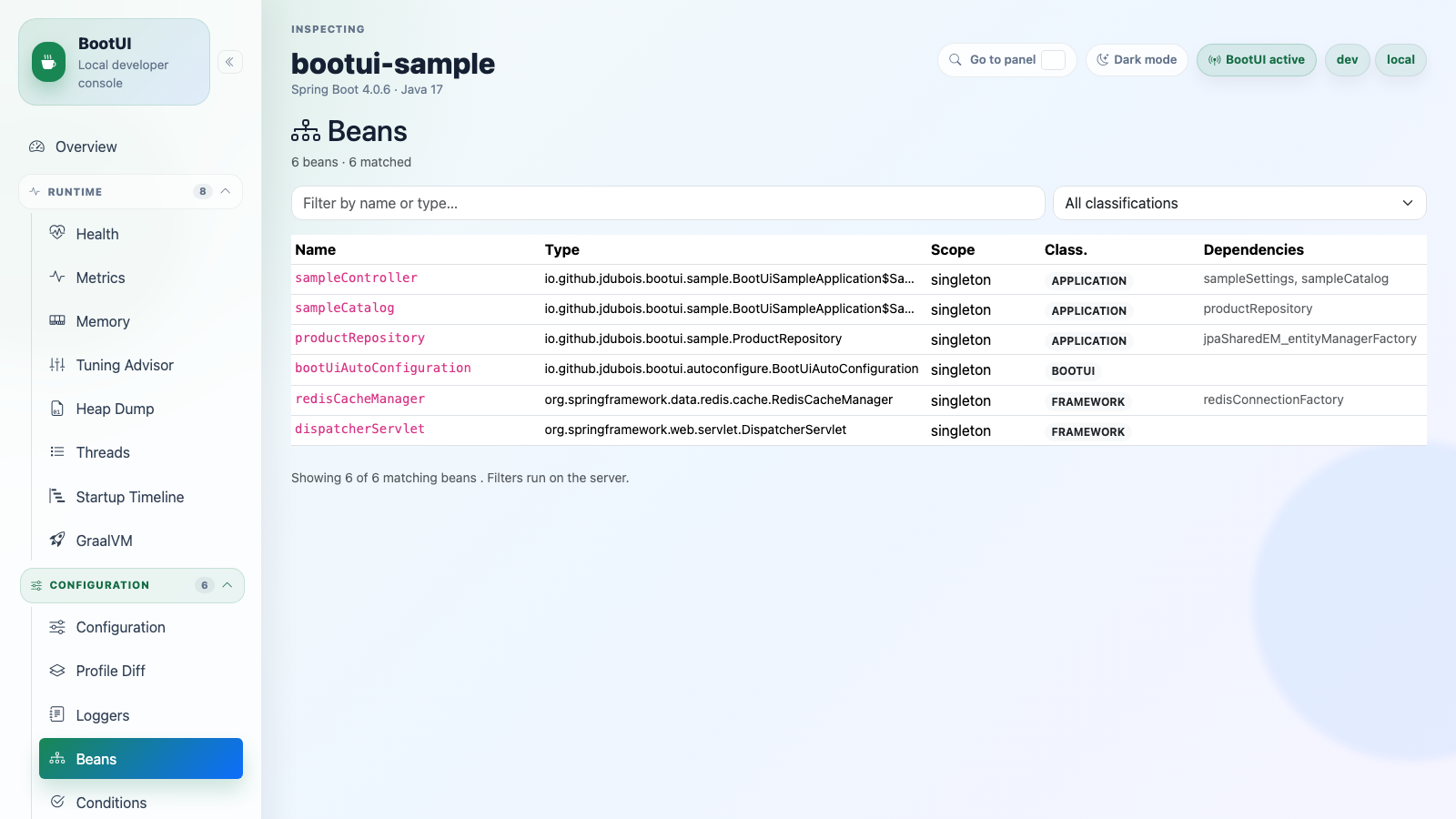Screen dimensions: 1456x819
Task: Click the Dependencies column header
Action: point(1253,249)
